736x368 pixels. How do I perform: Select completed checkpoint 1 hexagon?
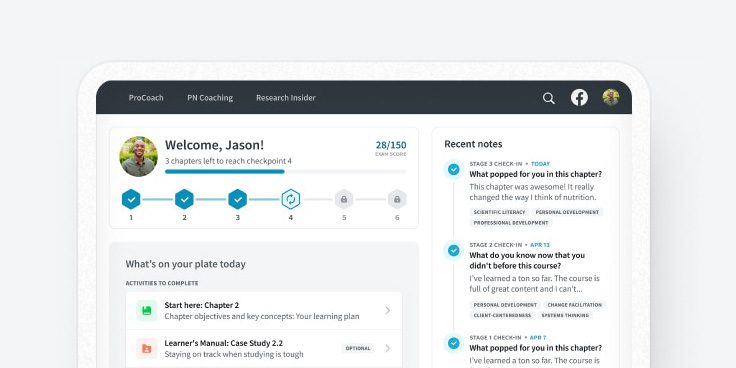point(131,199)
